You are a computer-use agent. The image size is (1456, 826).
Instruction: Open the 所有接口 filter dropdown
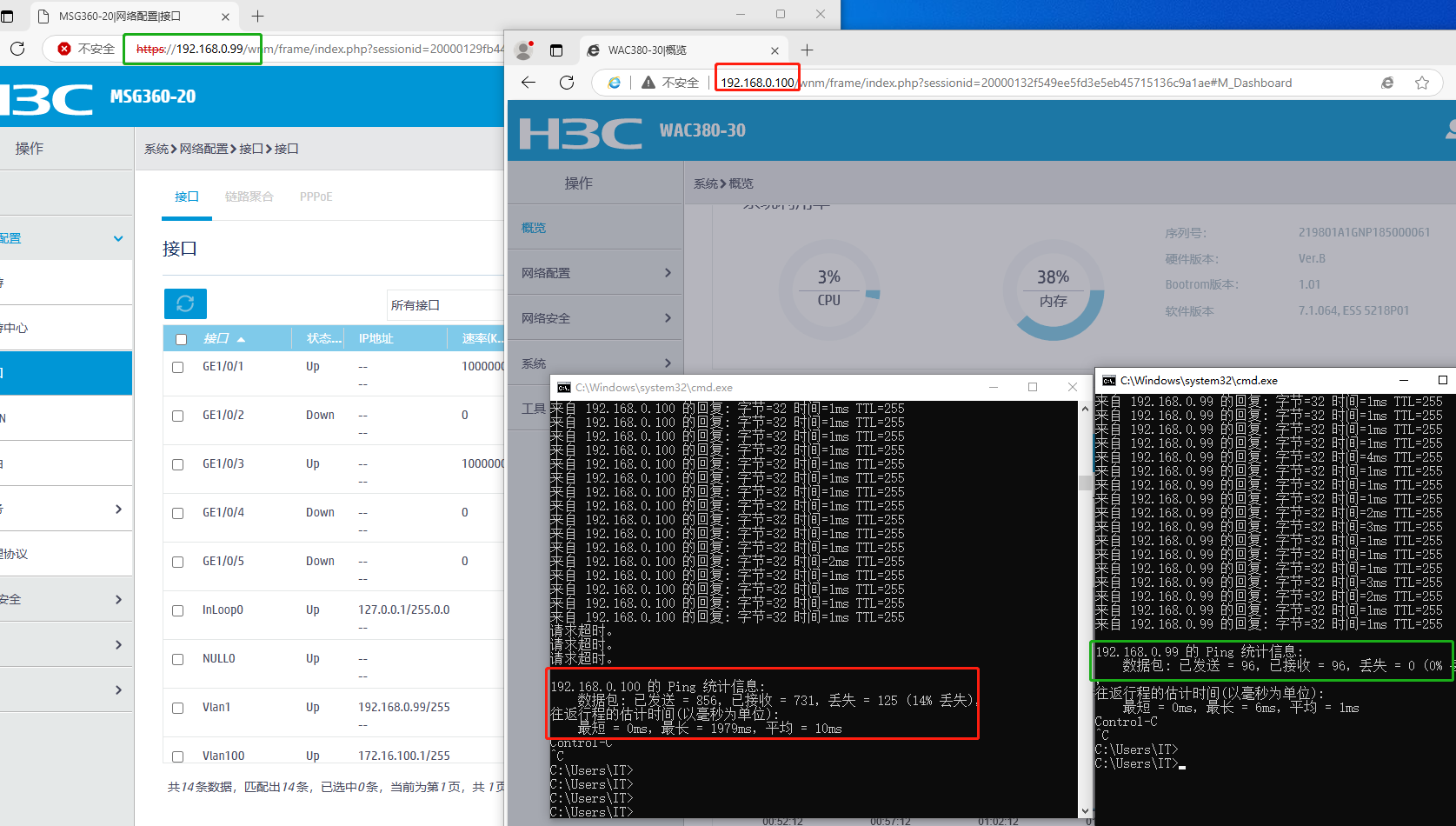pyautogui.click(x=445, y=305)
